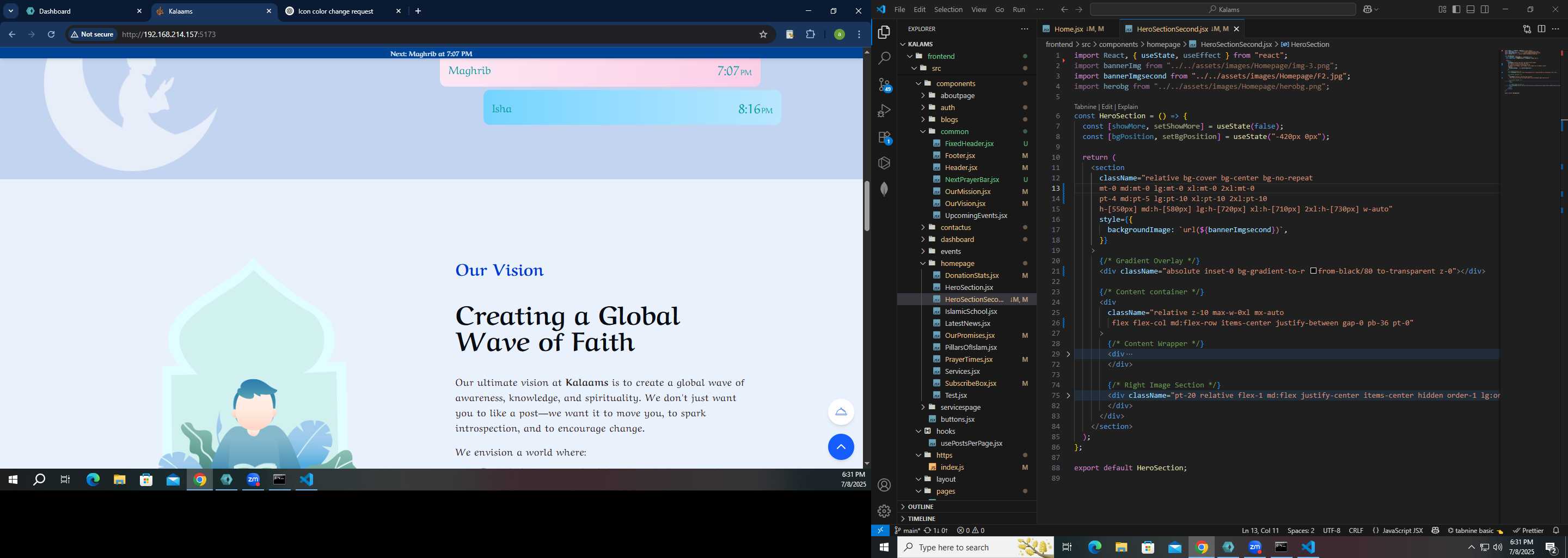Open the MongoDB leaf icon view

(x=884, y=190)
